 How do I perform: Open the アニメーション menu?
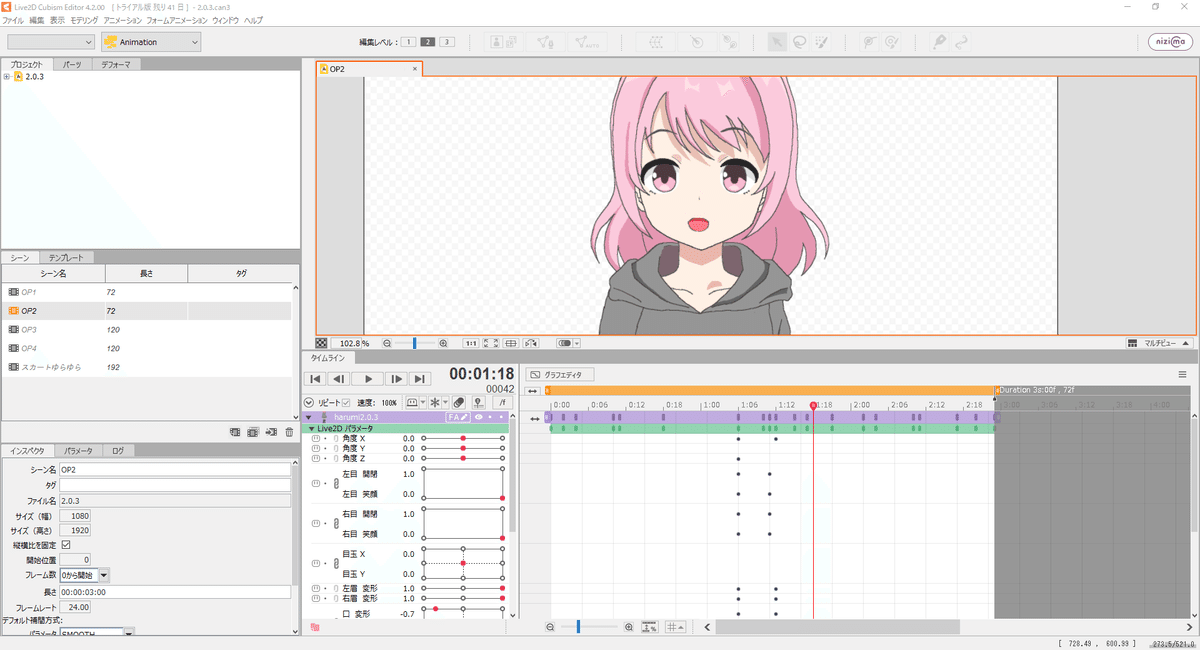click(122, 20)
